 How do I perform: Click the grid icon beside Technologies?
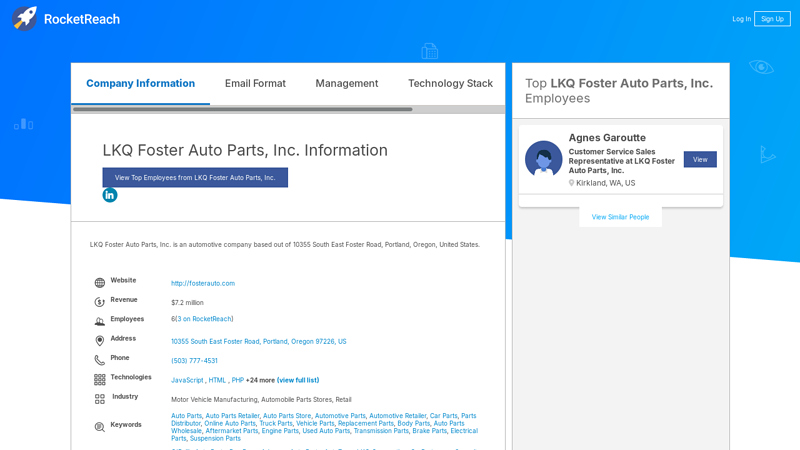coord(99,380)
